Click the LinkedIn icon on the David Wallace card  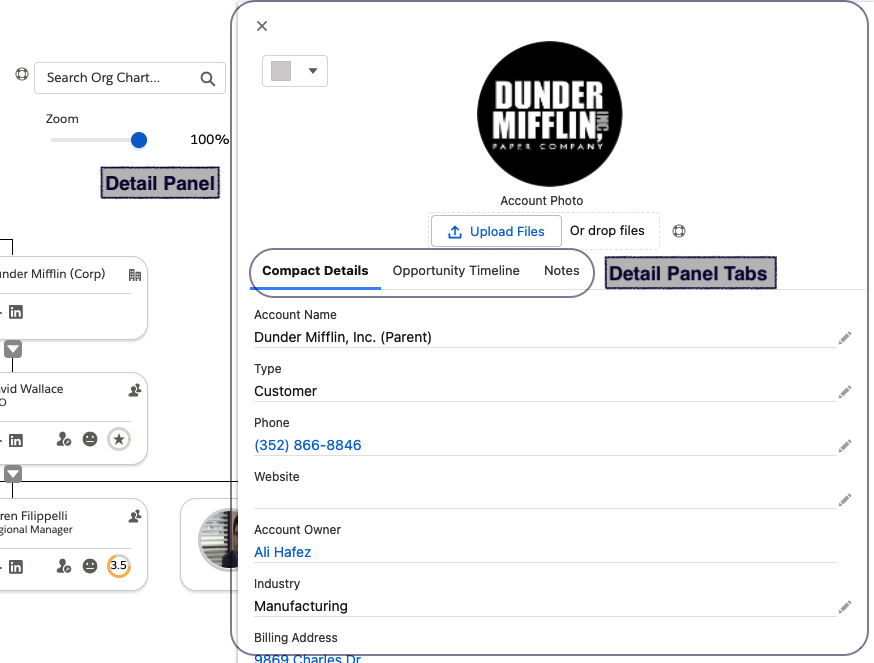pyautogui.click(x=16, y=441)
